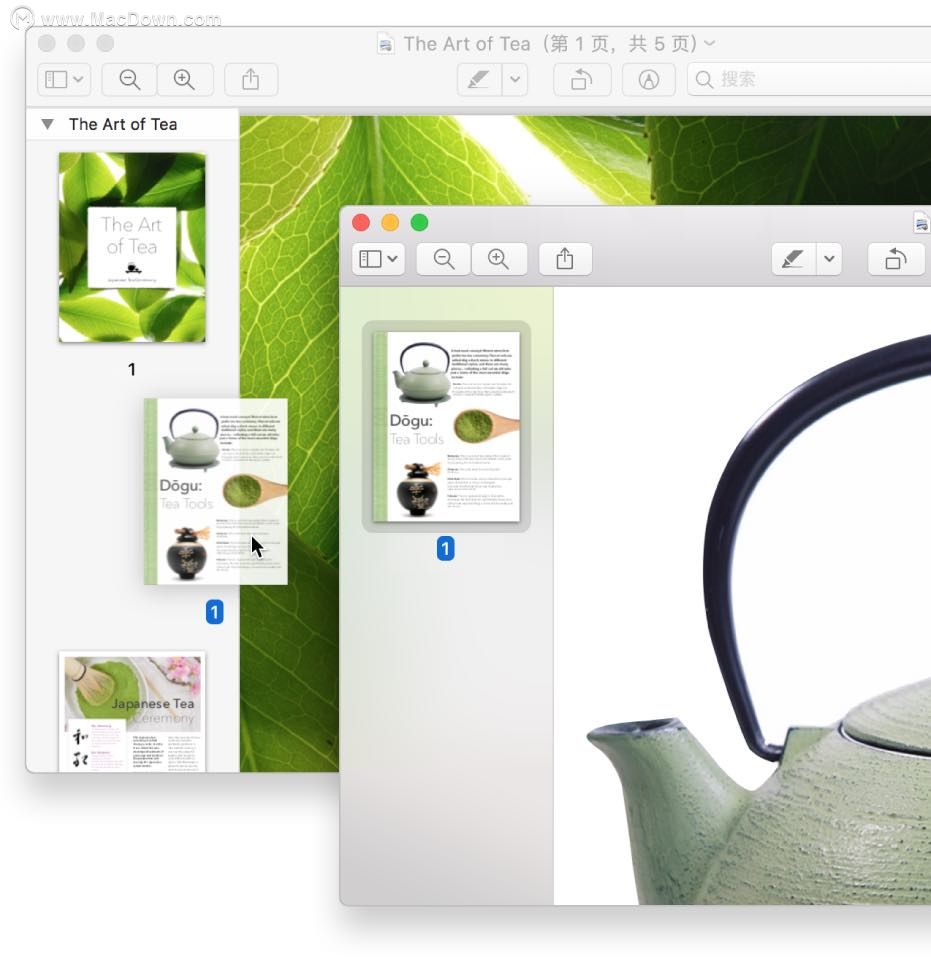Zoom out in the front Preview window
Viewport: 931px width, 968px height.
coord(444,259)
